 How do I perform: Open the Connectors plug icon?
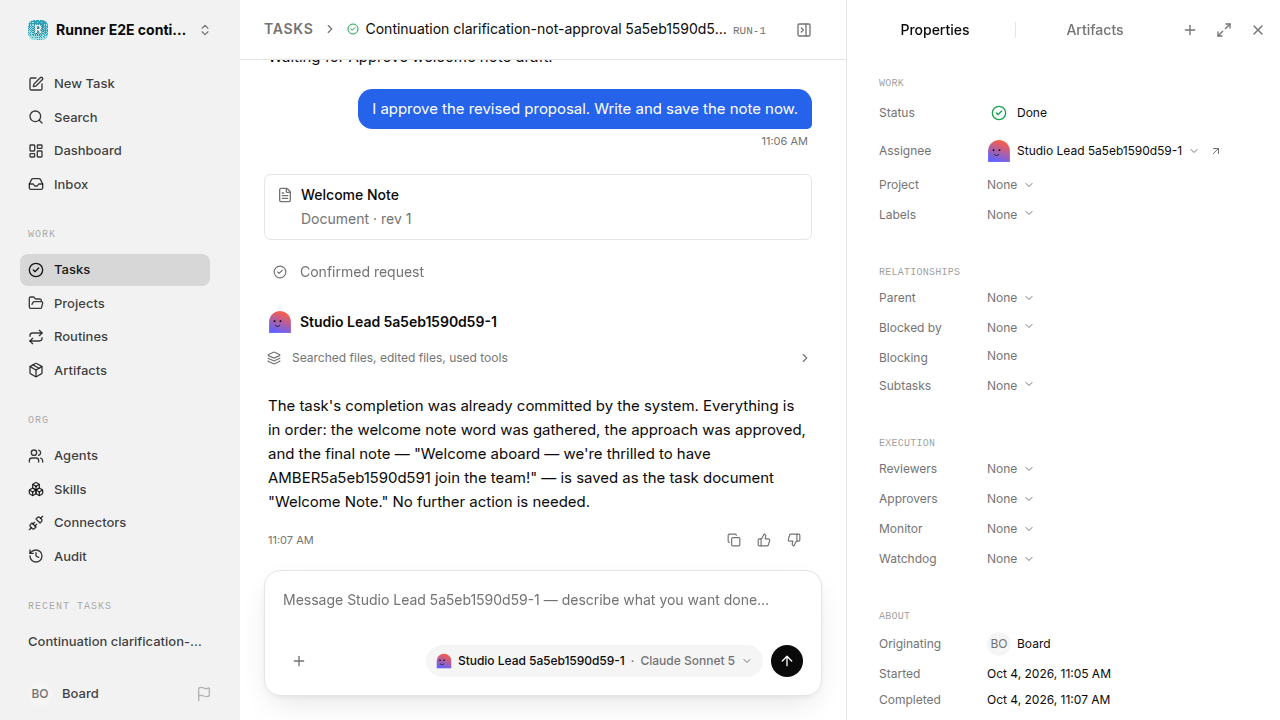36,523
